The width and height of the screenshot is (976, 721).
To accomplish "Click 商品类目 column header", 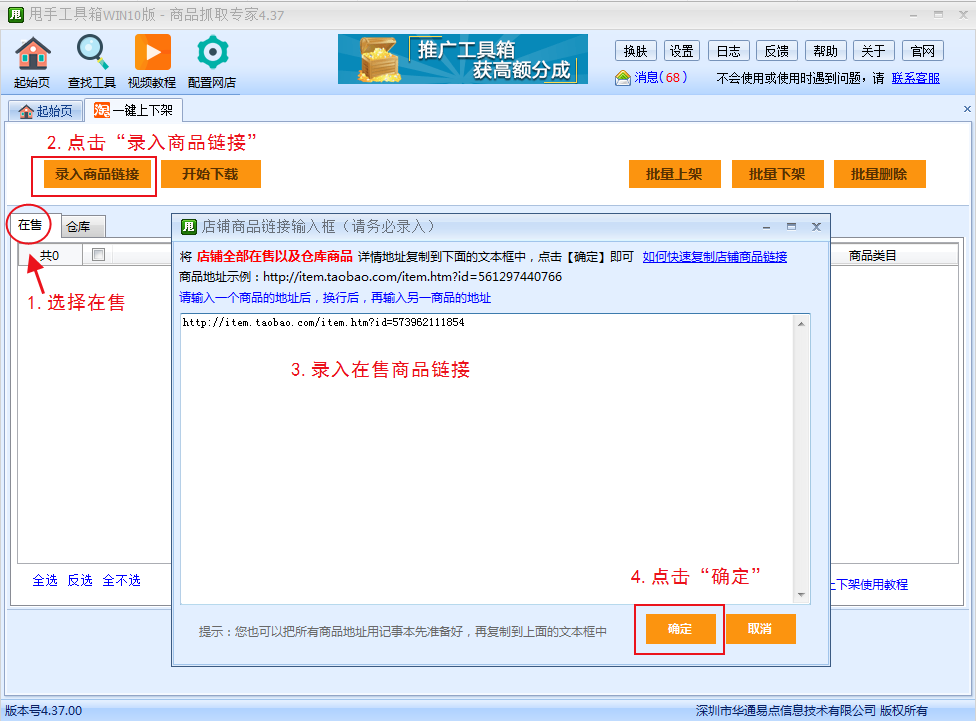I will pyautogui.click(x=873, y=255).
